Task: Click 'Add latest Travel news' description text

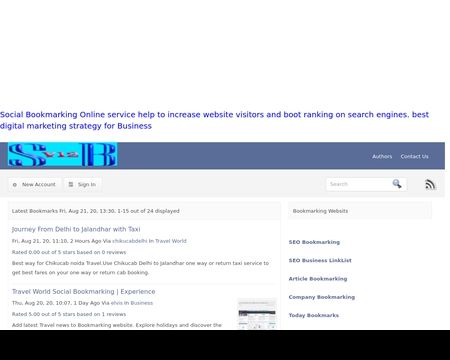Action: coord(117,325)
